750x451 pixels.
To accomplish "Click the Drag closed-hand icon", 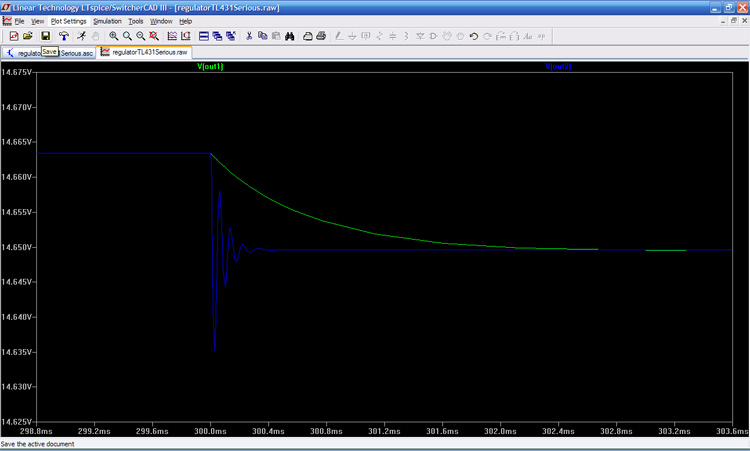I will (x=460, y=36).
